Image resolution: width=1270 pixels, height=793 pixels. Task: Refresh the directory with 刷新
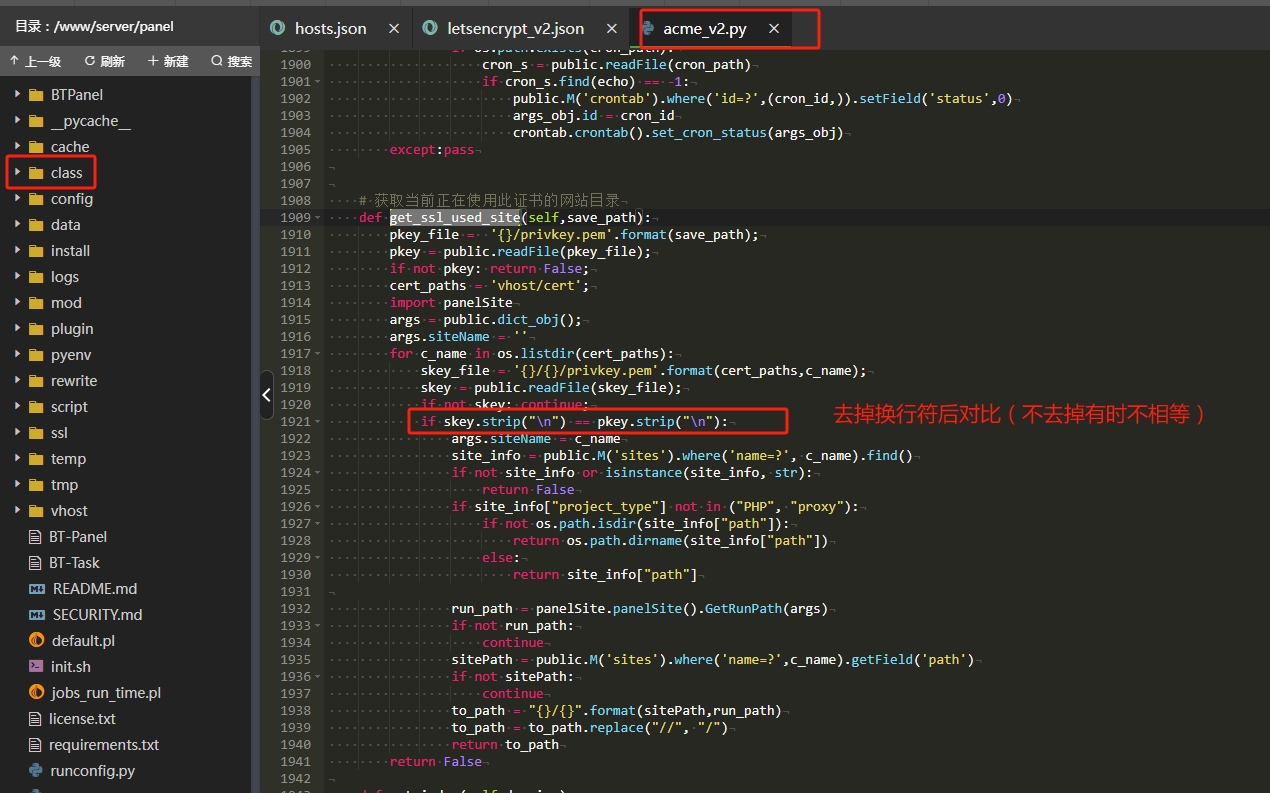(105, 61)
